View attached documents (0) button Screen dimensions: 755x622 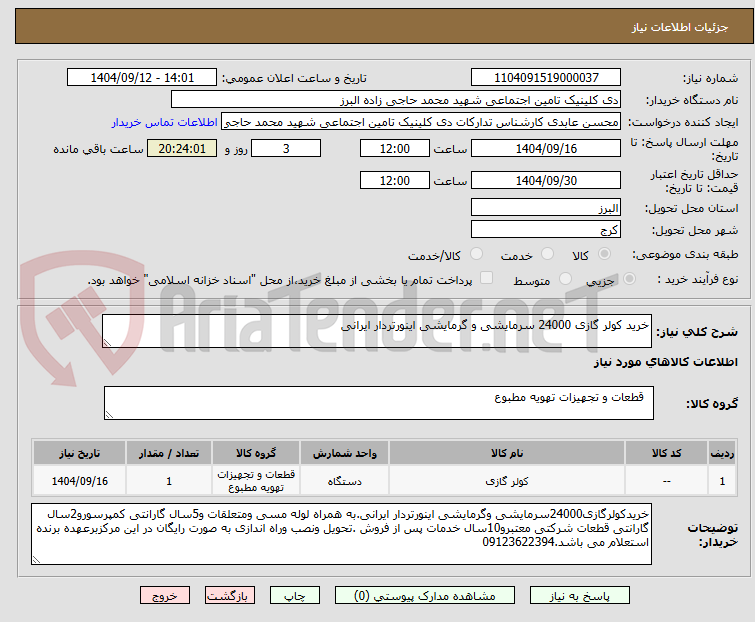tap(425, 596)
